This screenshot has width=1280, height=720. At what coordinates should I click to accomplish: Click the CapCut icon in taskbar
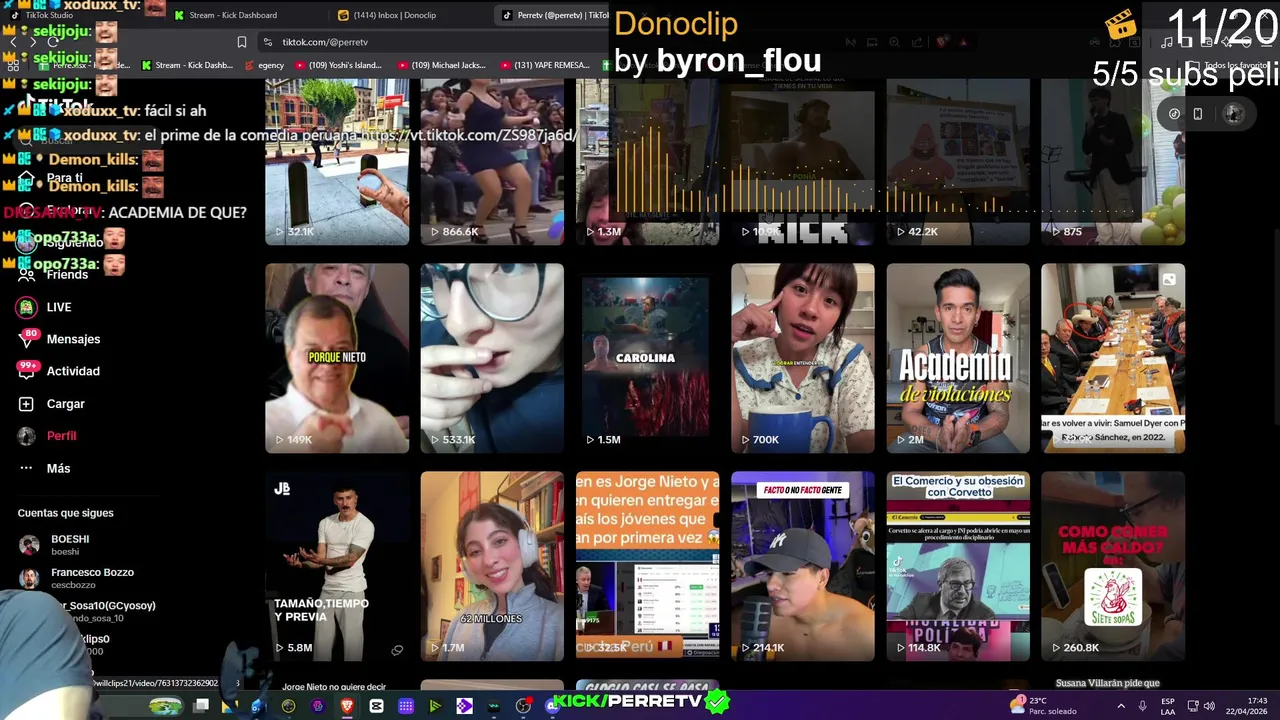(x=376, y=706)
